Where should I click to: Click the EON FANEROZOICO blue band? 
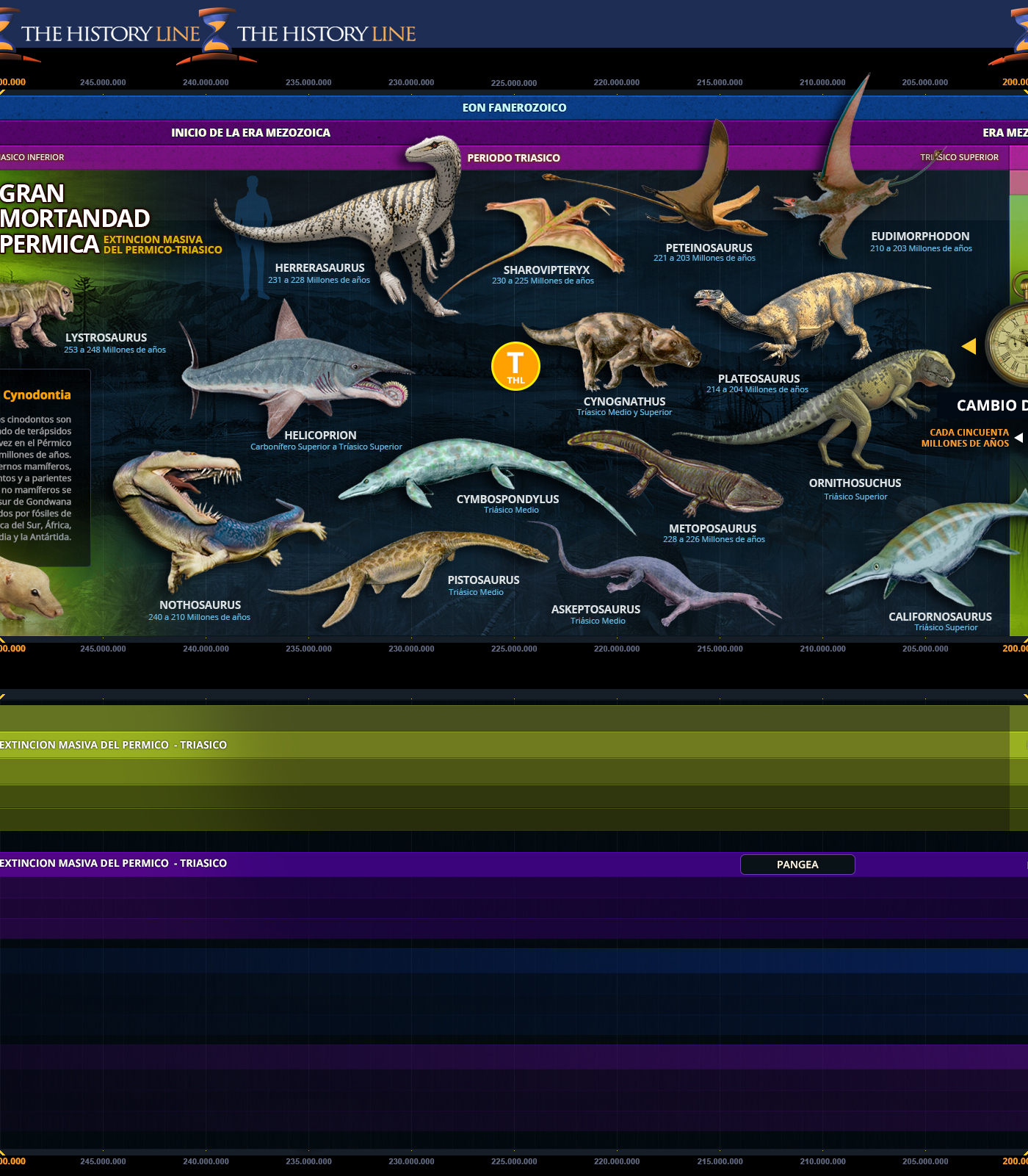point(514,108)
